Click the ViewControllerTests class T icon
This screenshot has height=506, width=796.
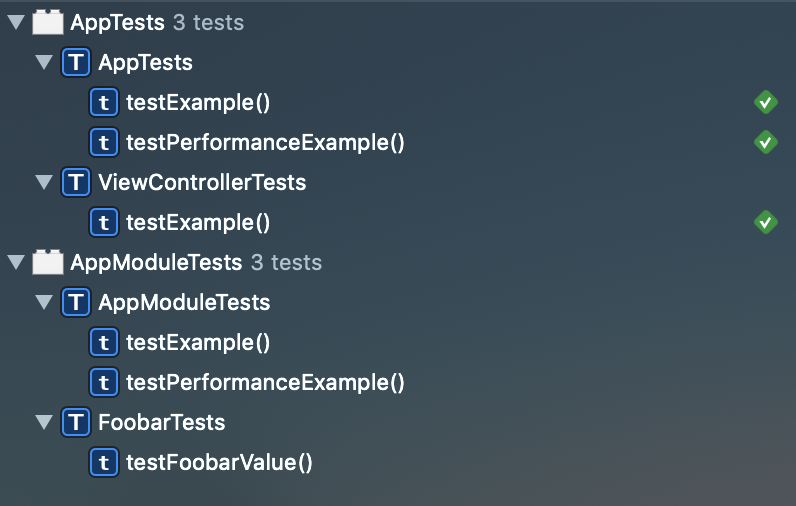tap(75, 182)
